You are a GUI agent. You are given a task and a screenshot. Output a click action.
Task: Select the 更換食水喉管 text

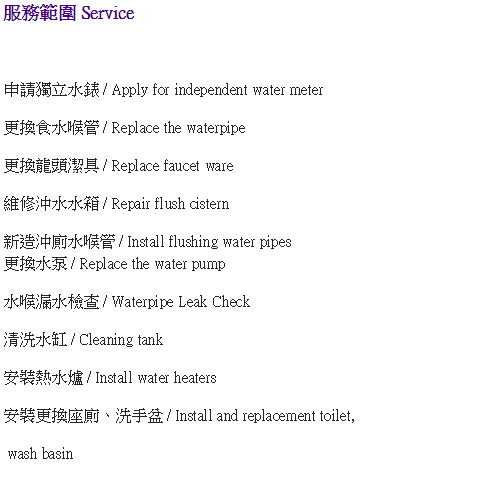tap(52, 128)
